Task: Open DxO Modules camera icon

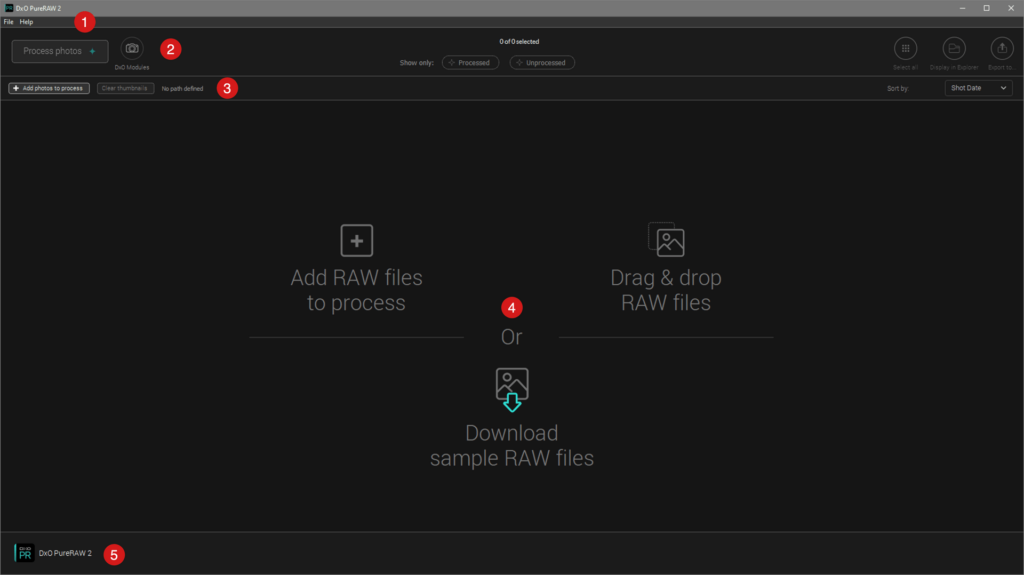Action: point(132,48)
